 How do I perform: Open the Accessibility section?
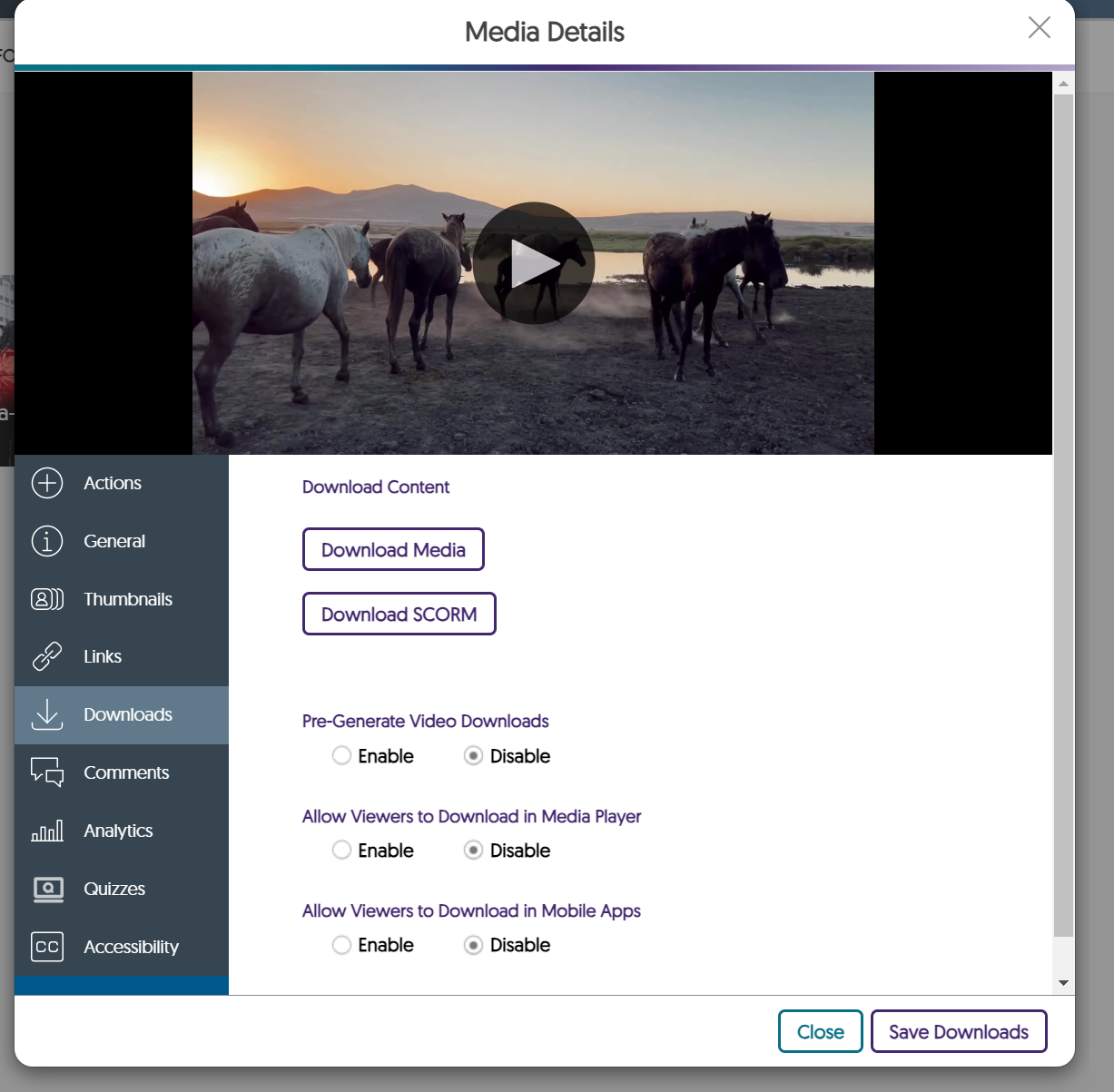coord(122,947)
